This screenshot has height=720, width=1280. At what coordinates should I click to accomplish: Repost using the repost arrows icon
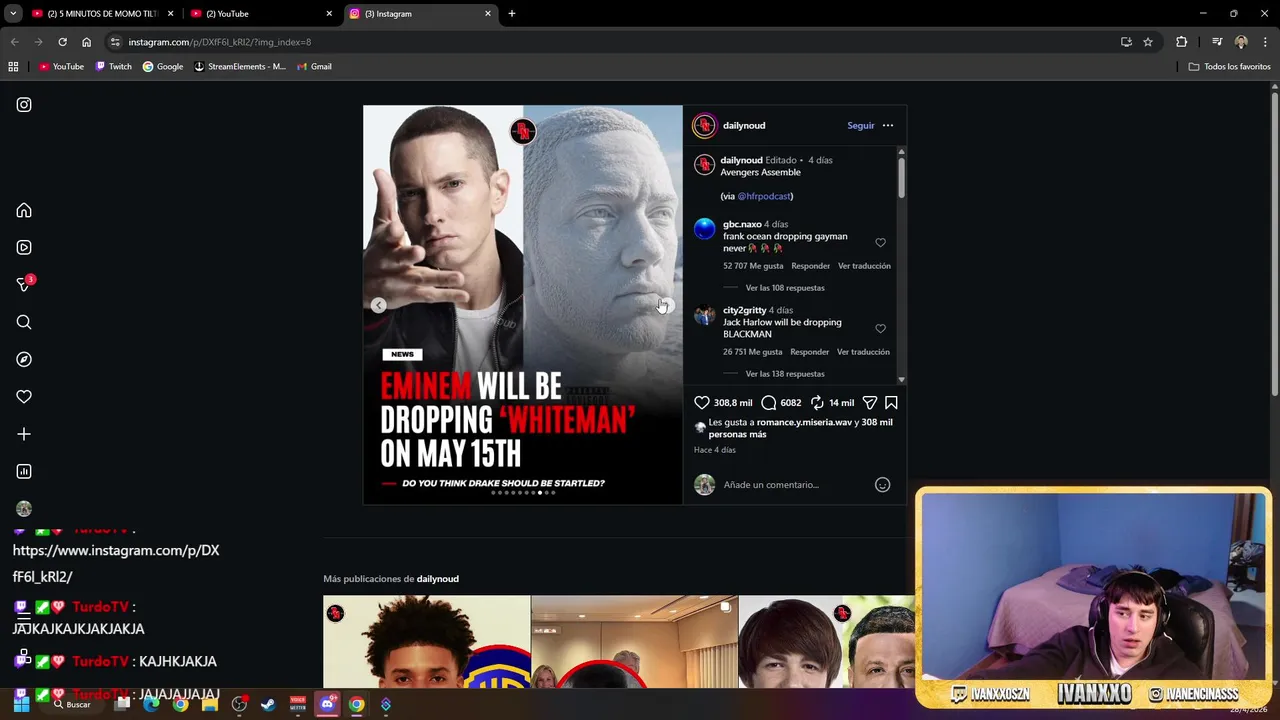pyautogui.click(x=817, y=402)
